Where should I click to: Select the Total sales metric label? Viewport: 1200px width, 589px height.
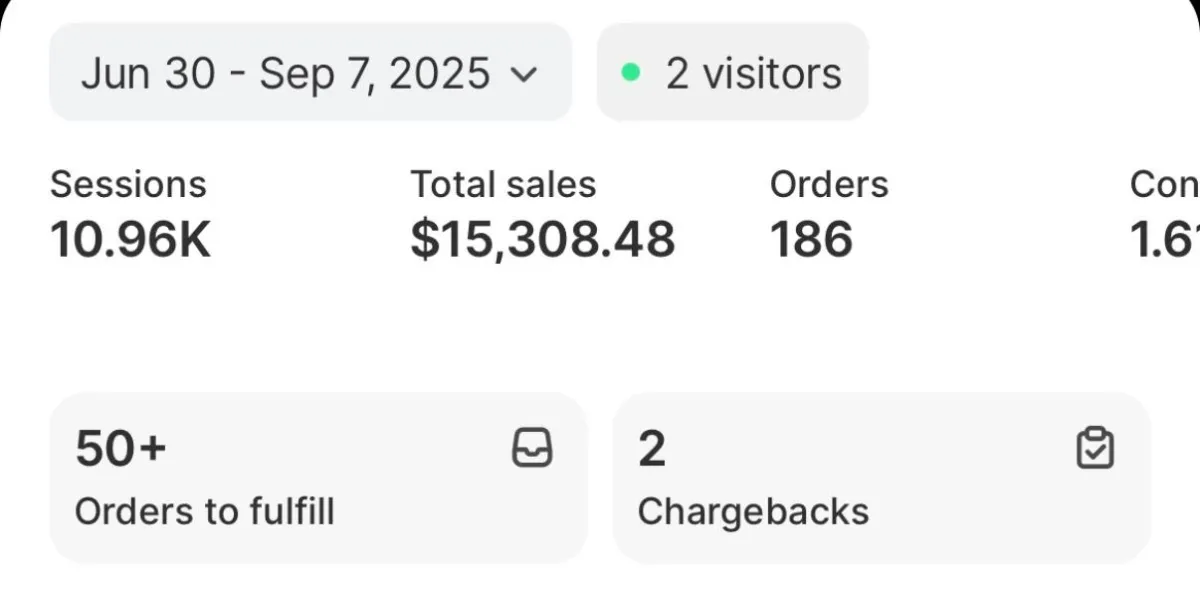pyautogui.click(x=503, y=184)
